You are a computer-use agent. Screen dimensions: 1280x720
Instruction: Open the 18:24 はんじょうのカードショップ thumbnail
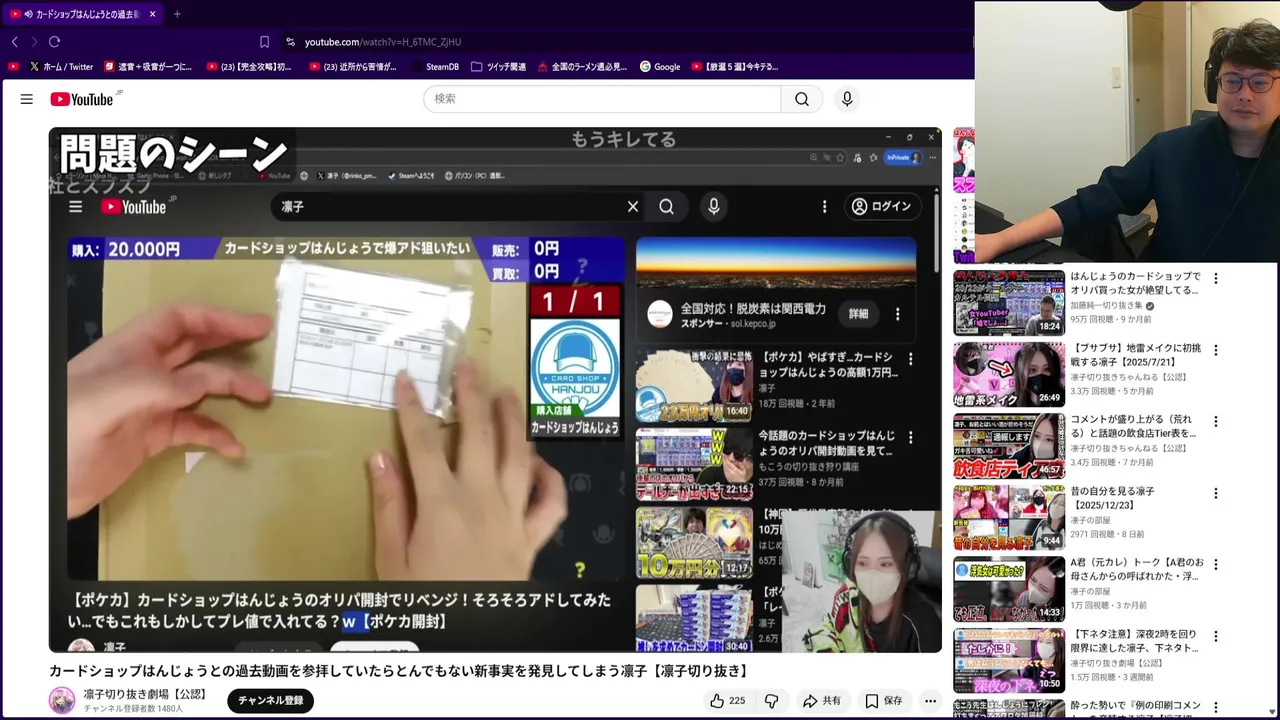click(x=1009, y=302)
